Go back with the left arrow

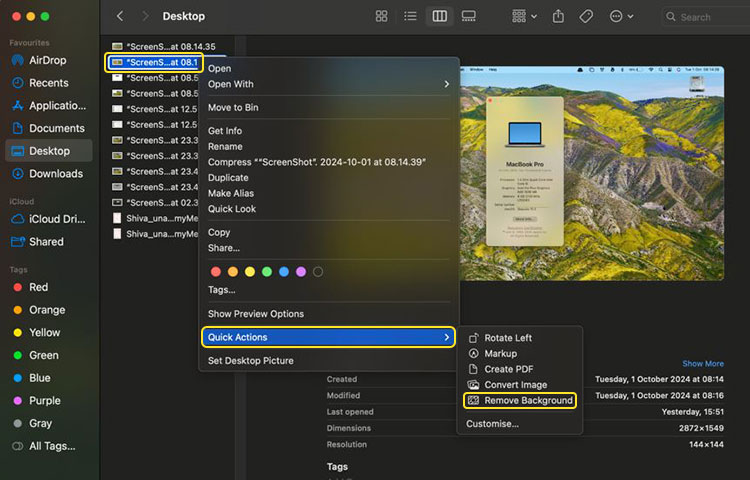(120, 17)
